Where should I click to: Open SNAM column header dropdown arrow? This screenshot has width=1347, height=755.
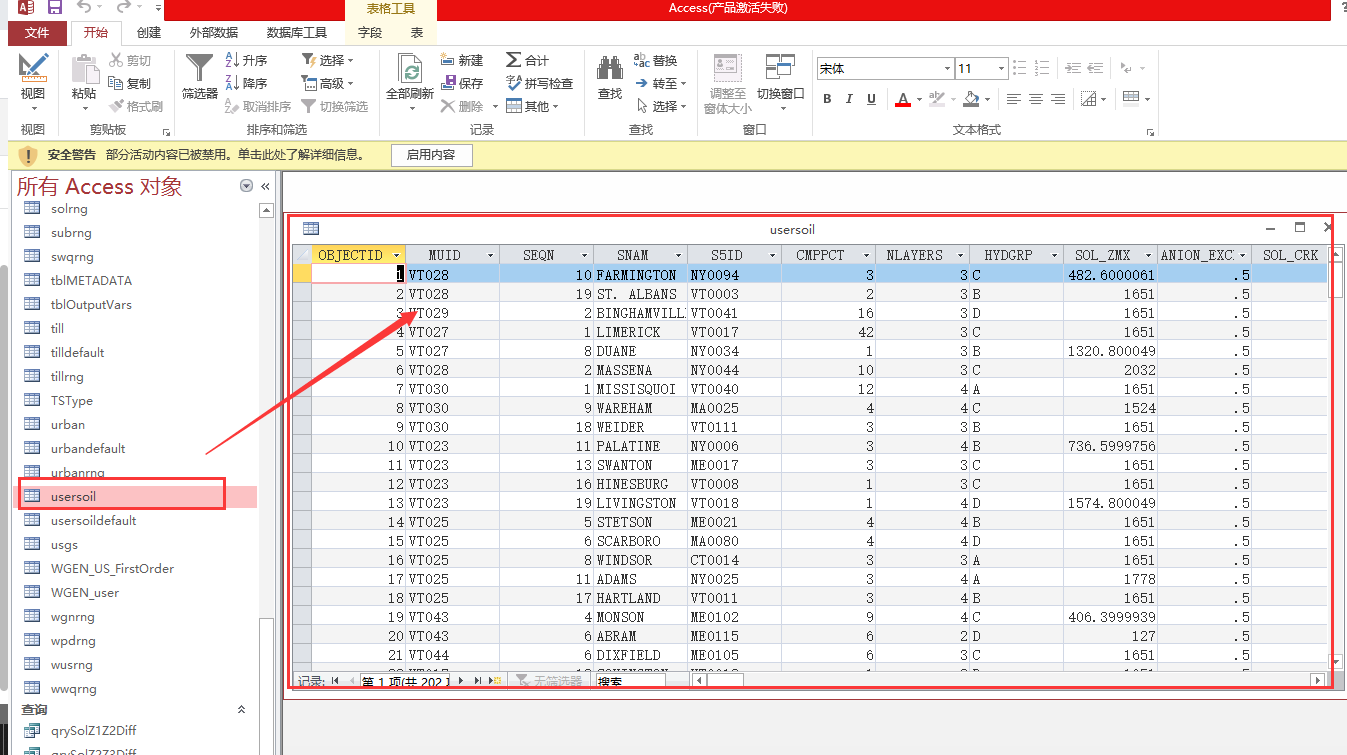(678, 256)
